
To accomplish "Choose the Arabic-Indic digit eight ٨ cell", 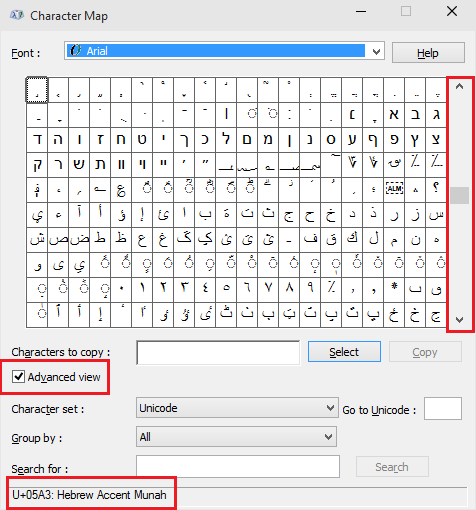I will (x=289, y=290).
